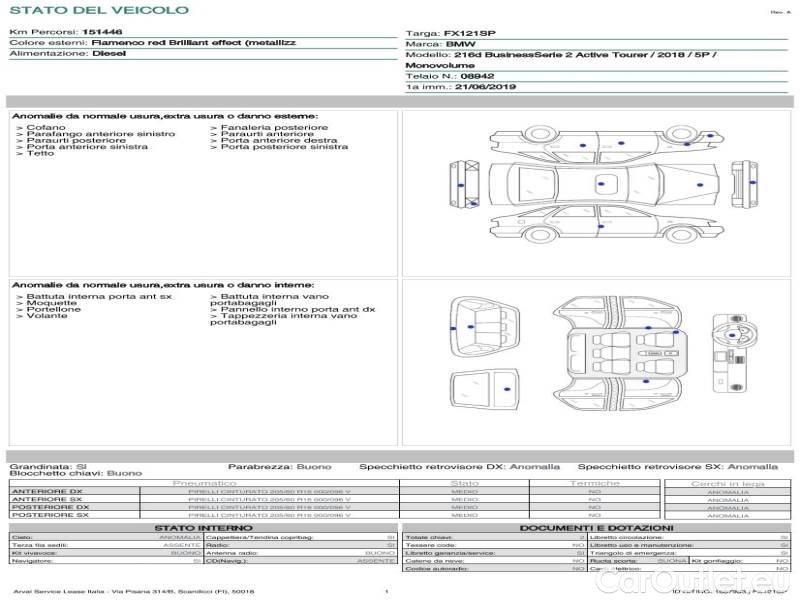Image resolution: width=800 pixels, height=600 pixels.
Task: Select Battuta interna vano portabagagli entry
Action: [x=269, y=299]
